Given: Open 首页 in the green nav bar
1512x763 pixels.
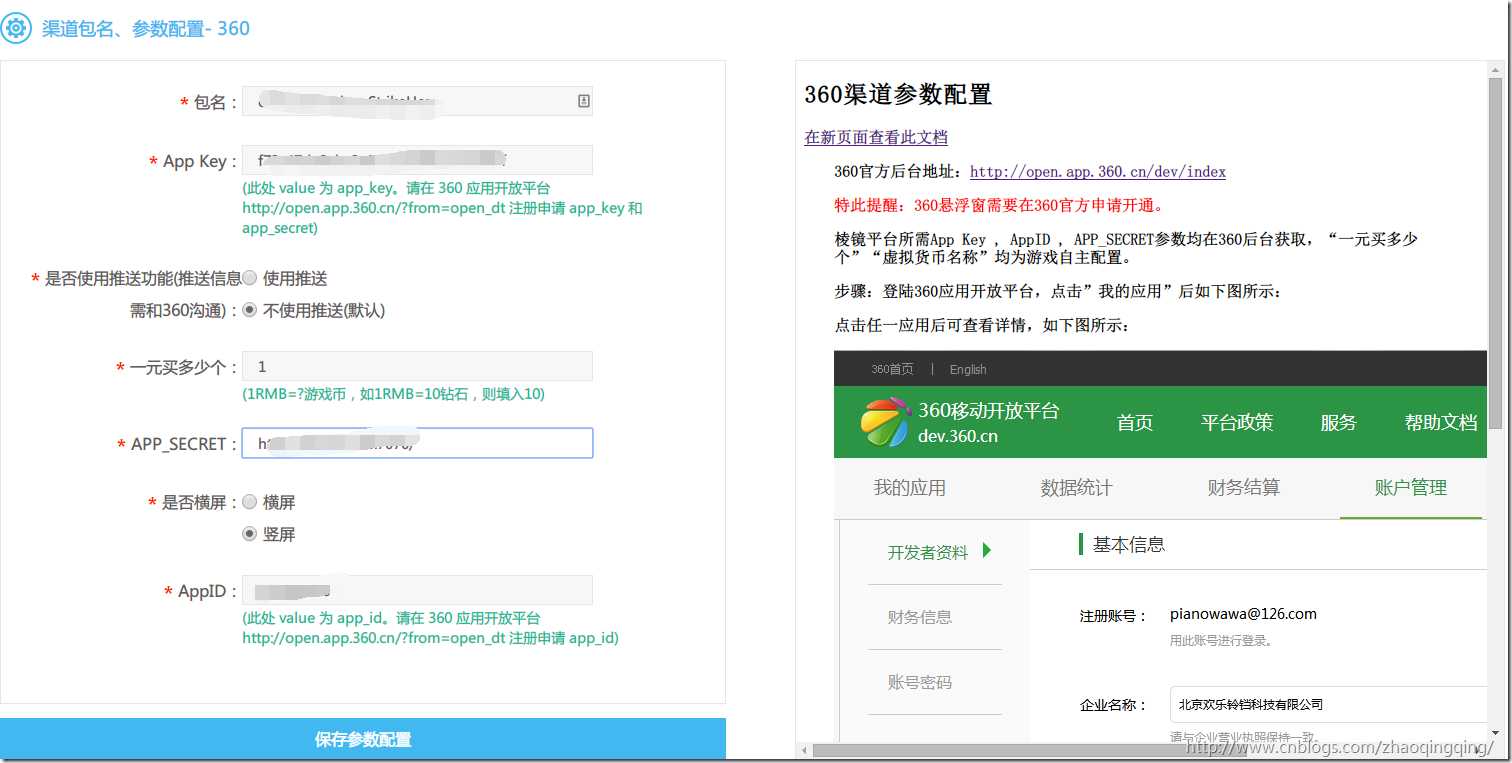Looking at the screenshot, I should coord(1135,422).
